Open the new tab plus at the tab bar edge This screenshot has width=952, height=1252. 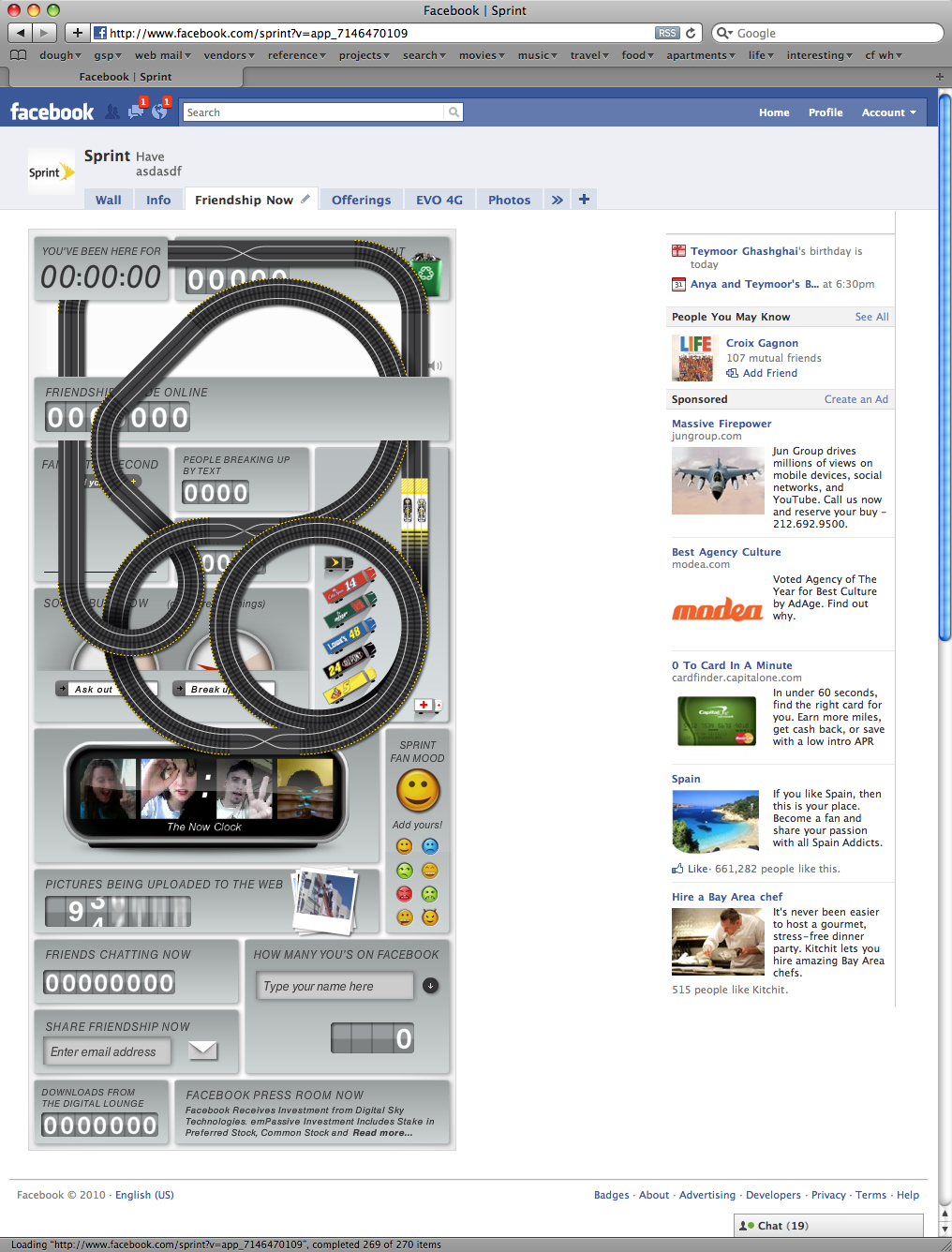coord(940,77)
